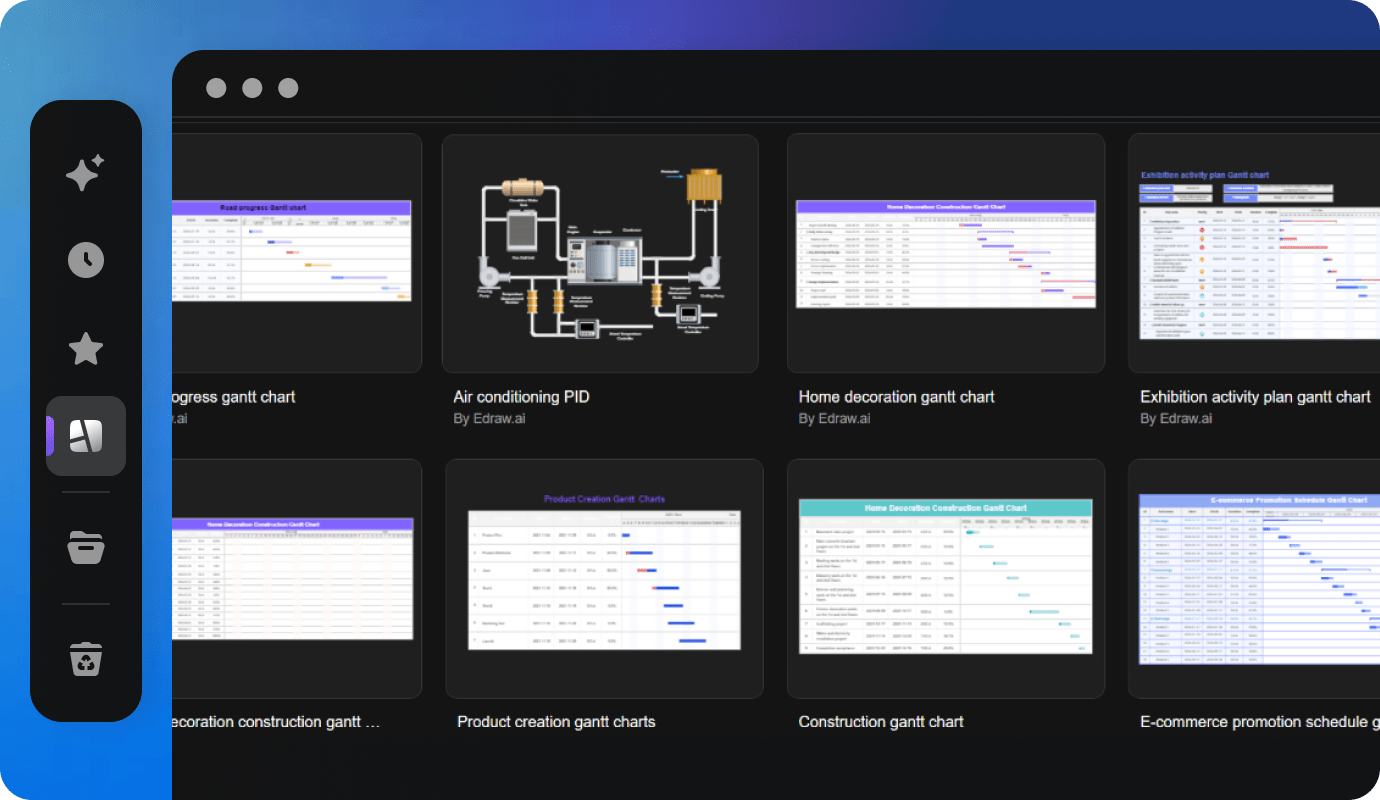Open the Recent clock icon in sidebar
This screenshot has height=800, width=1380.
(x=86, y=260)
